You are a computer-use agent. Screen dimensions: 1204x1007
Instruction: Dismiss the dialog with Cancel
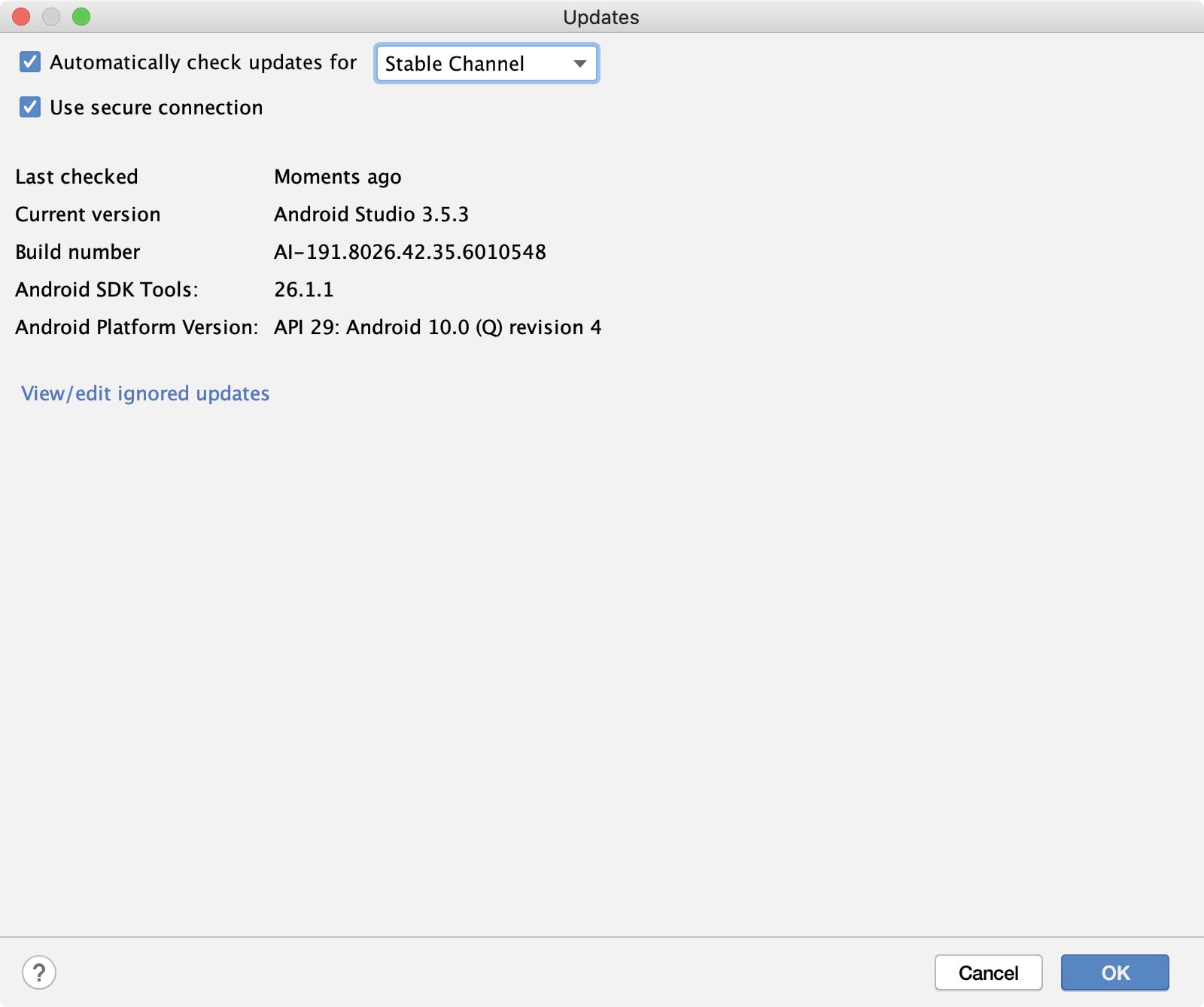pyautogui.click(x=988, y=972)
